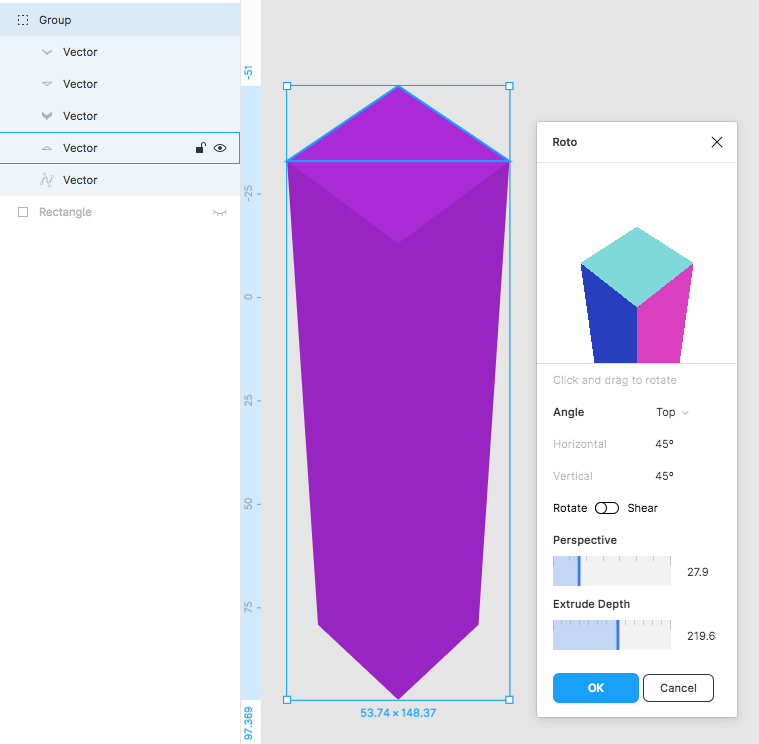Click the bottom-right selection handle on canvas
The height and width of the screenshot is (744, 759).
coord(509,699)
